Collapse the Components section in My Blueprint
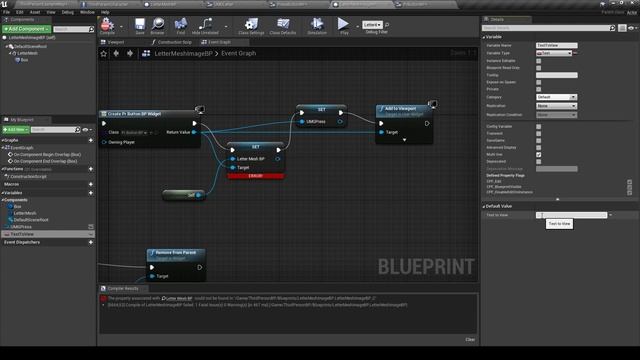Viewport: 640px width, 360px height. (2, 200)
